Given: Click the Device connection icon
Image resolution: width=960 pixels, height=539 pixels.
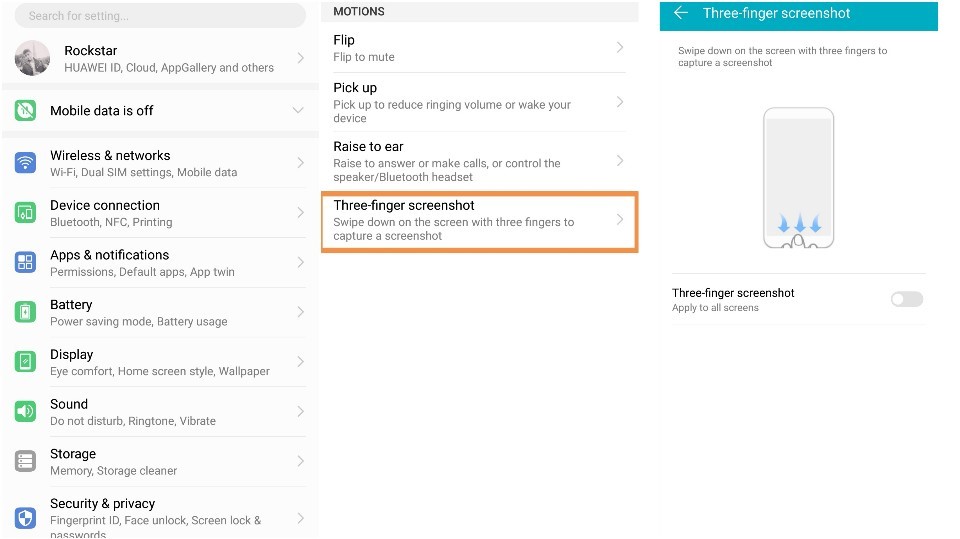Looking at the screenshot, I should click(x=26, y=212).
